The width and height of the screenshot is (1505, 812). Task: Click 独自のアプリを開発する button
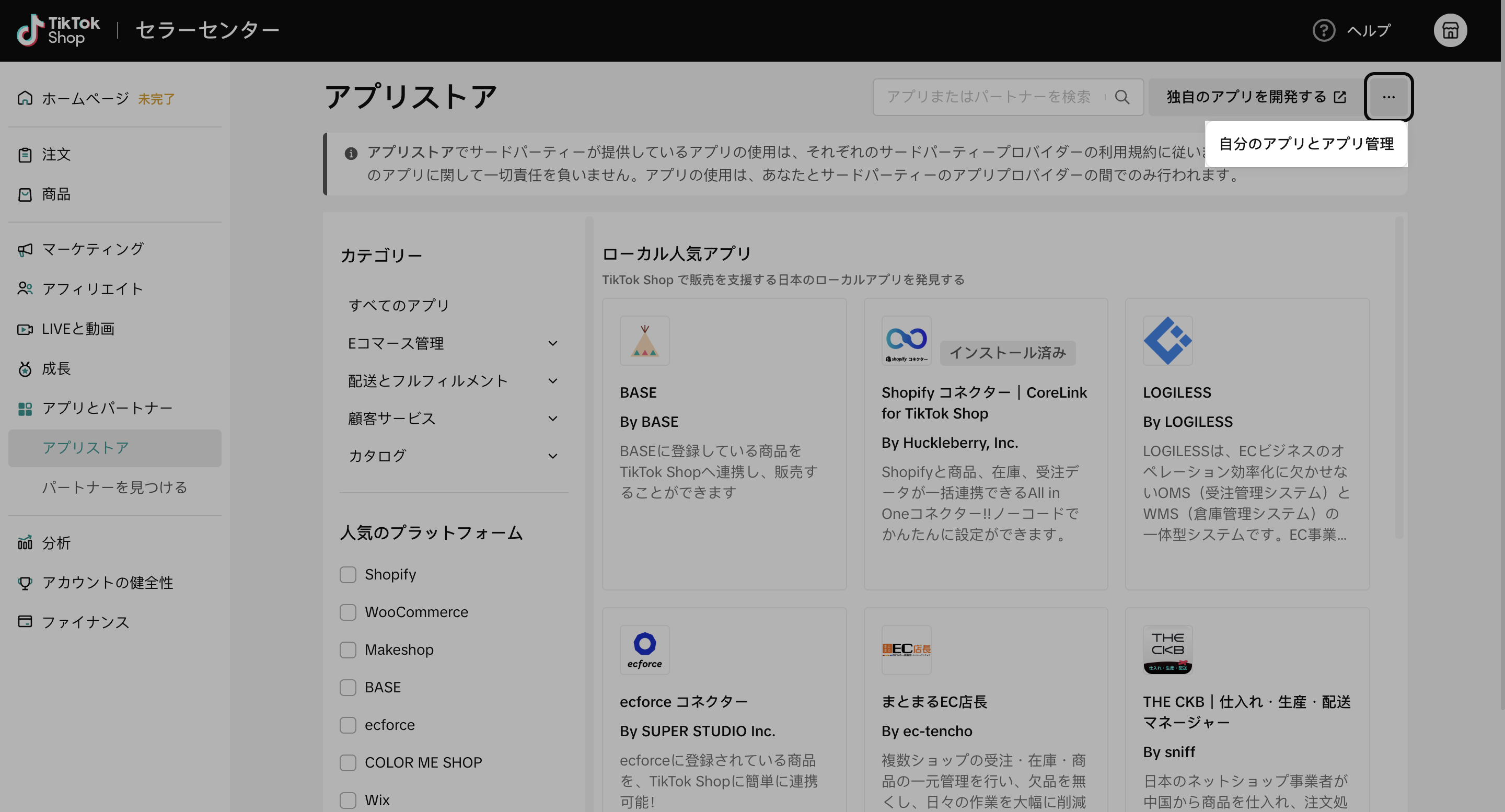(1256, 97)
